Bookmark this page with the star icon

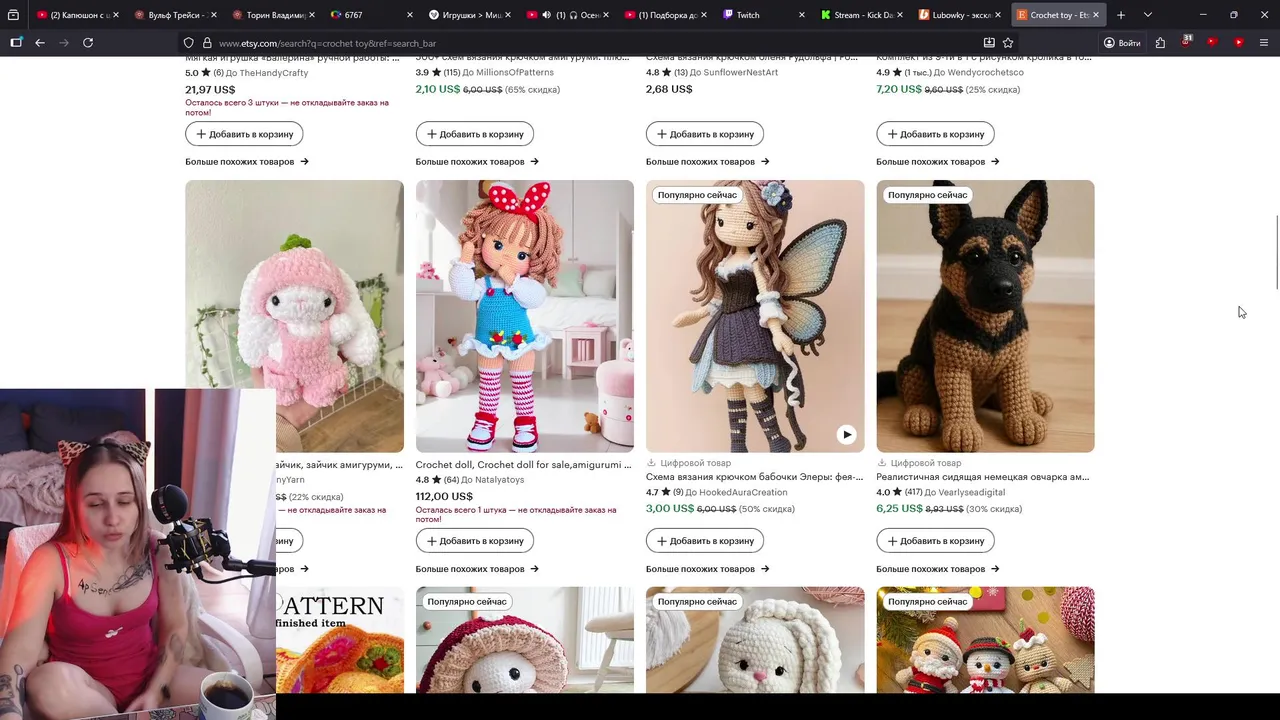coord(1008,43)
